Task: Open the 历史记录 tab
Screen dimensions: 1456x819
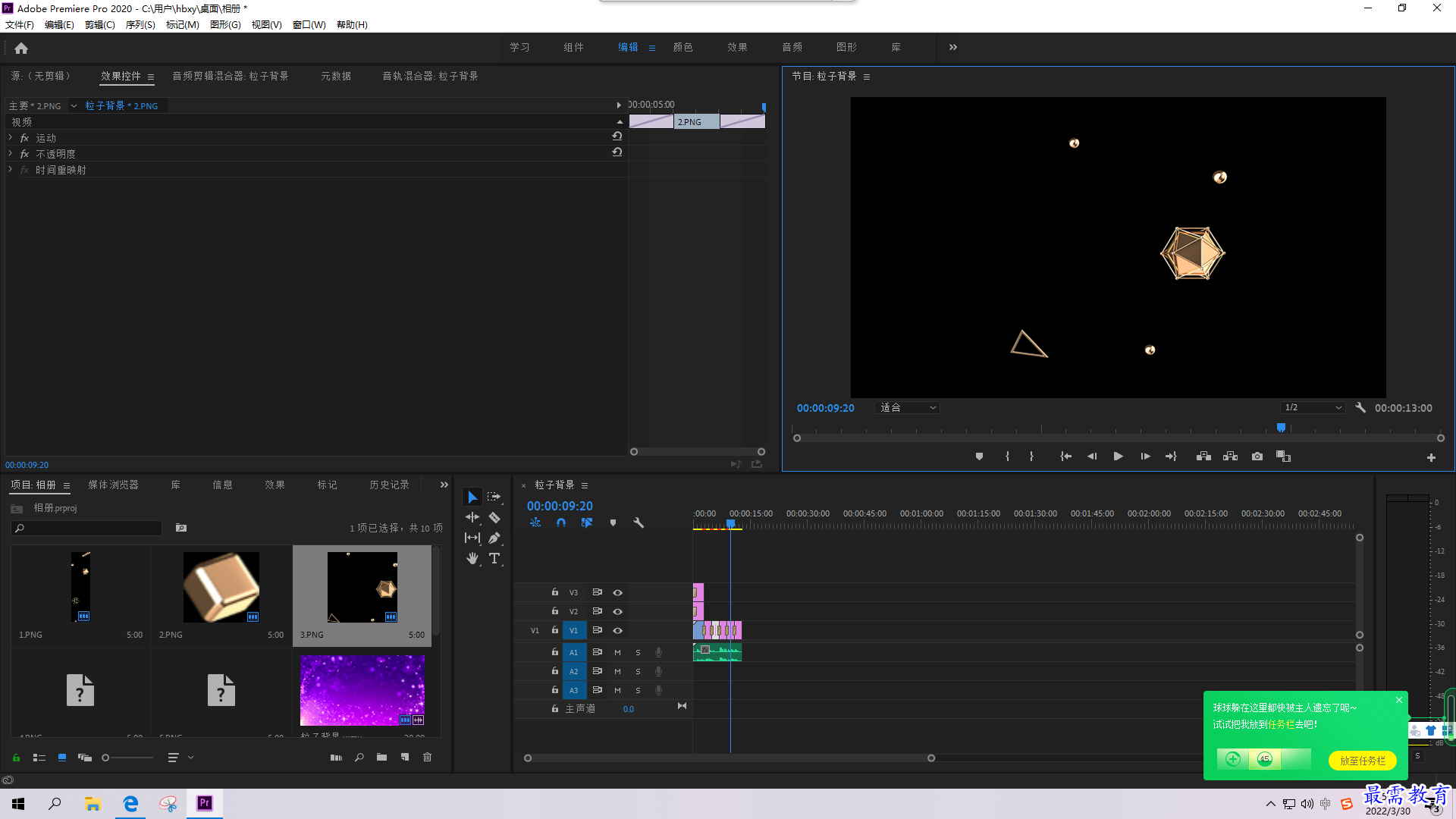Action: (389, 485)
